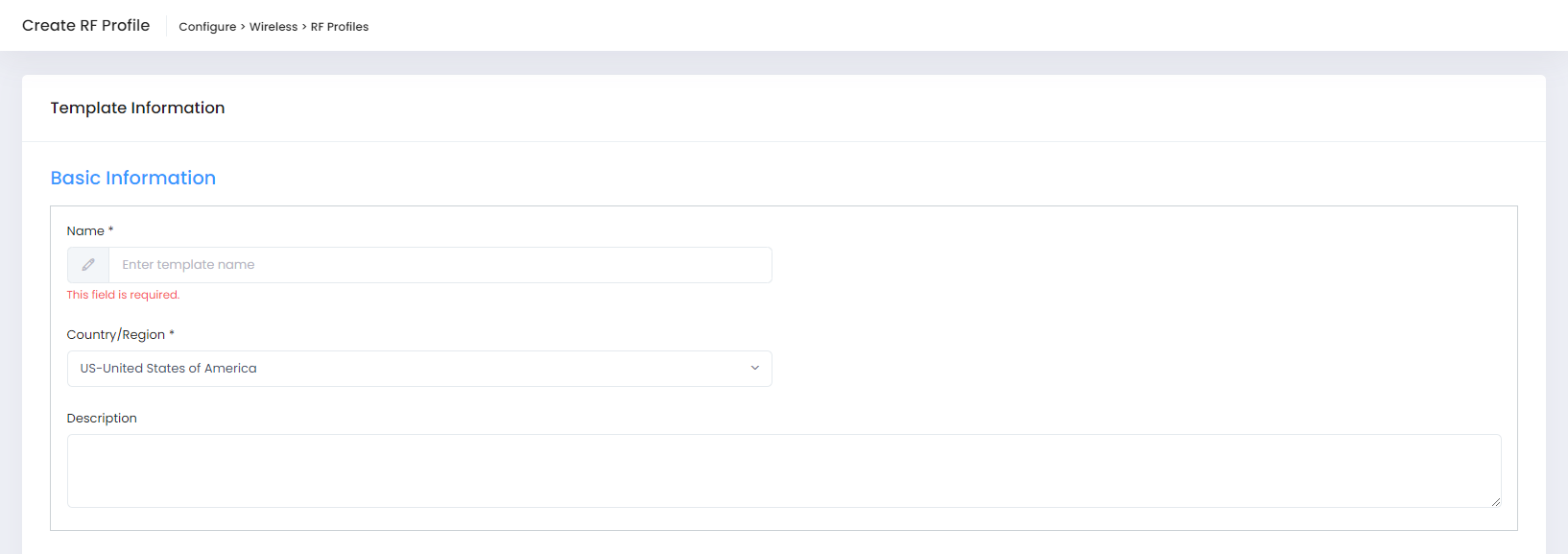The height and width of the screenshot is (554, 1568).
Task: Focus the 'Enter template name' input
Action: [x=440, y=265]
